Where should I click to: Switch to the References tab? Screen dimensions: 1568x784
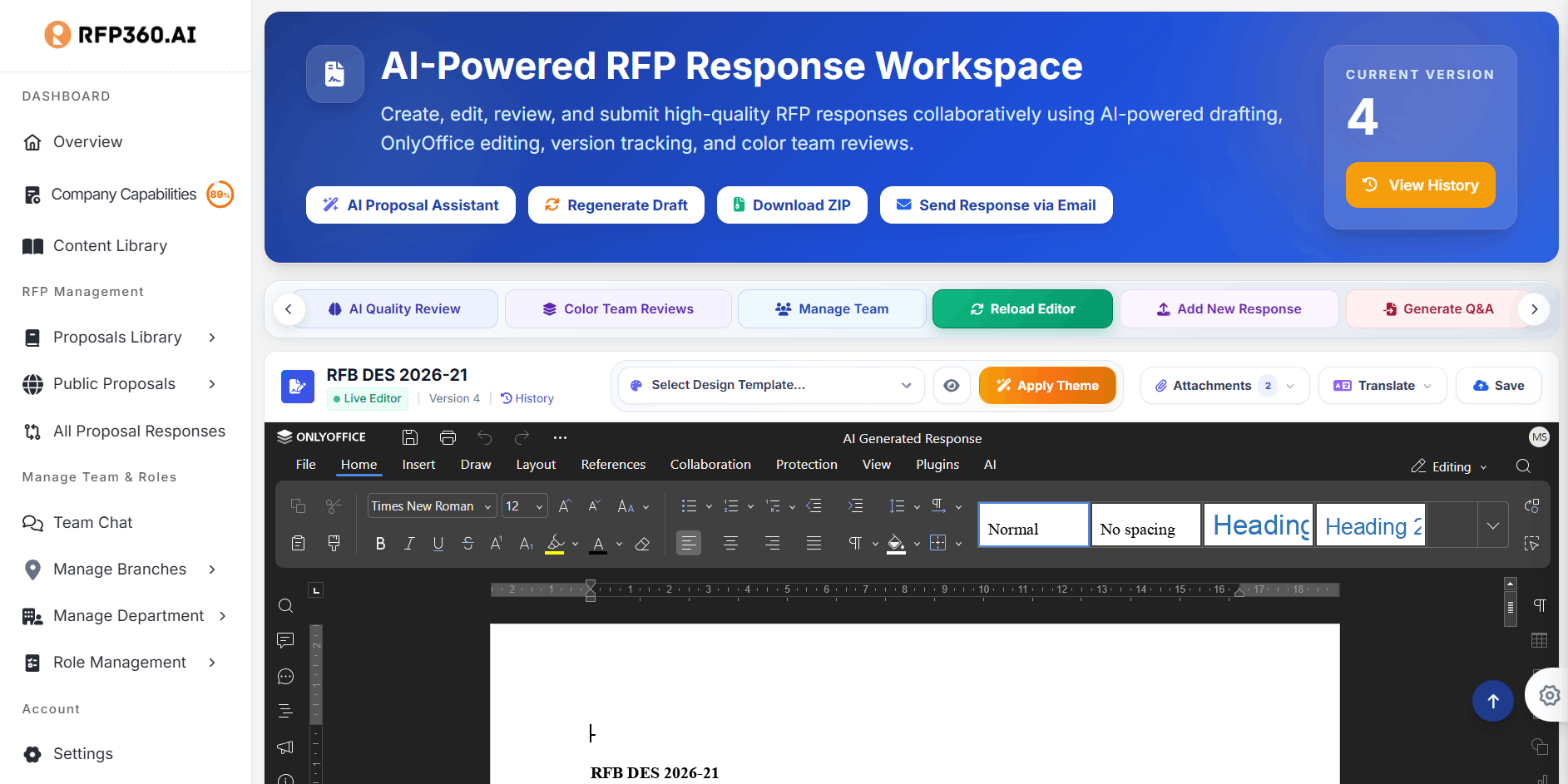(x=613, y=465)
